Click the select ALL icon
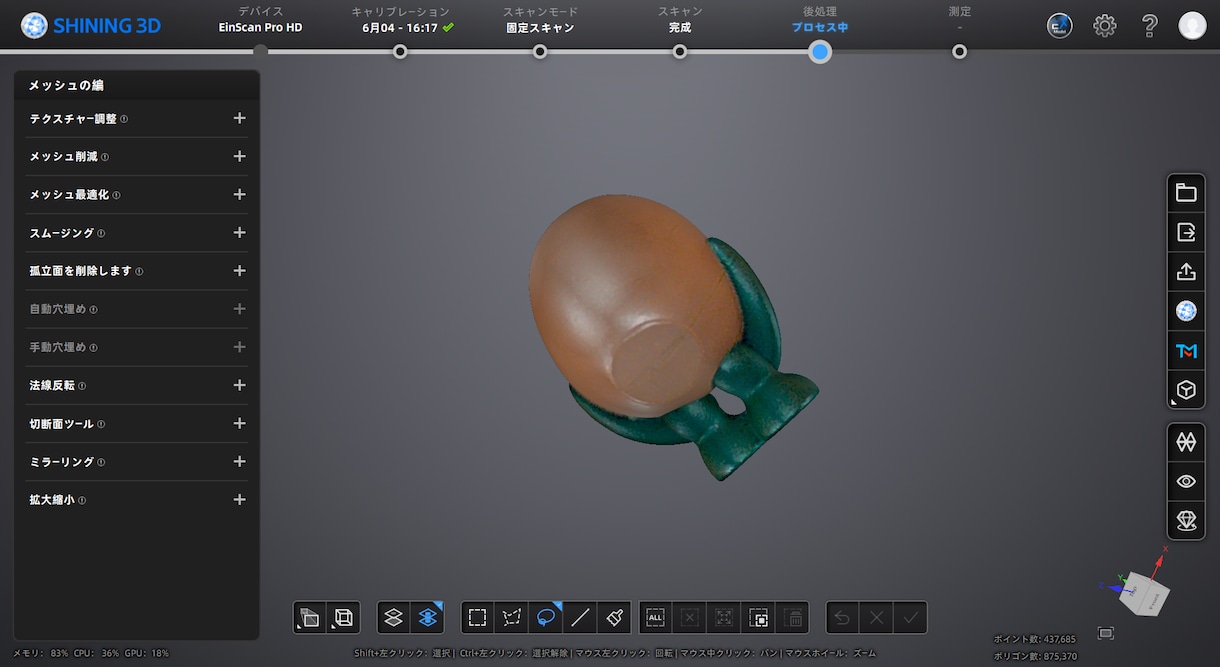 pos(656,618)
